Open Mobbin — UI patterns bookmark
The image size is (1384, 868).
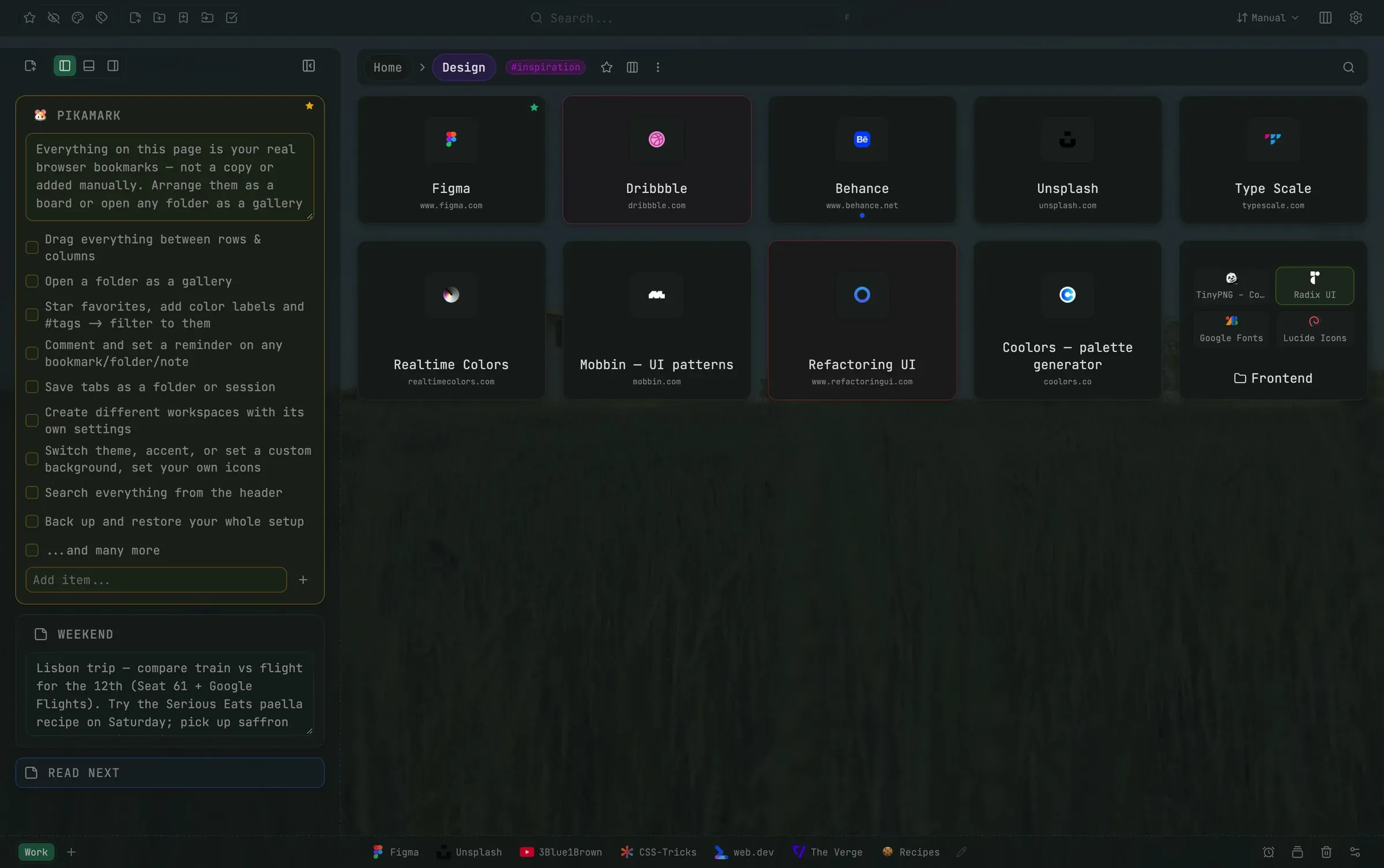click(x=657, y=320)
